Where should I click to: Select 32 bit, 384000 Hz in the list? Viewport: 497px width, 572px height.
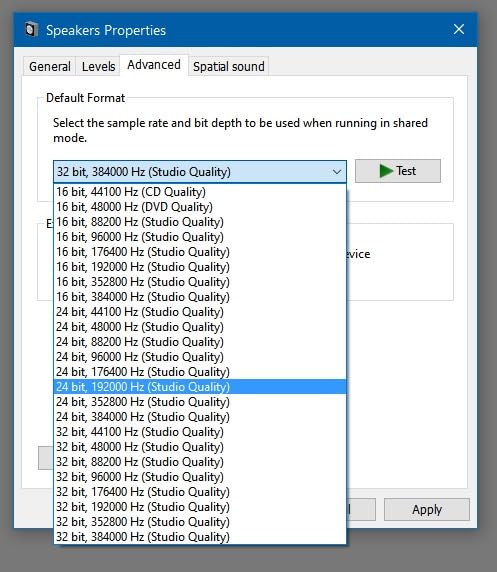click(200, 537)
